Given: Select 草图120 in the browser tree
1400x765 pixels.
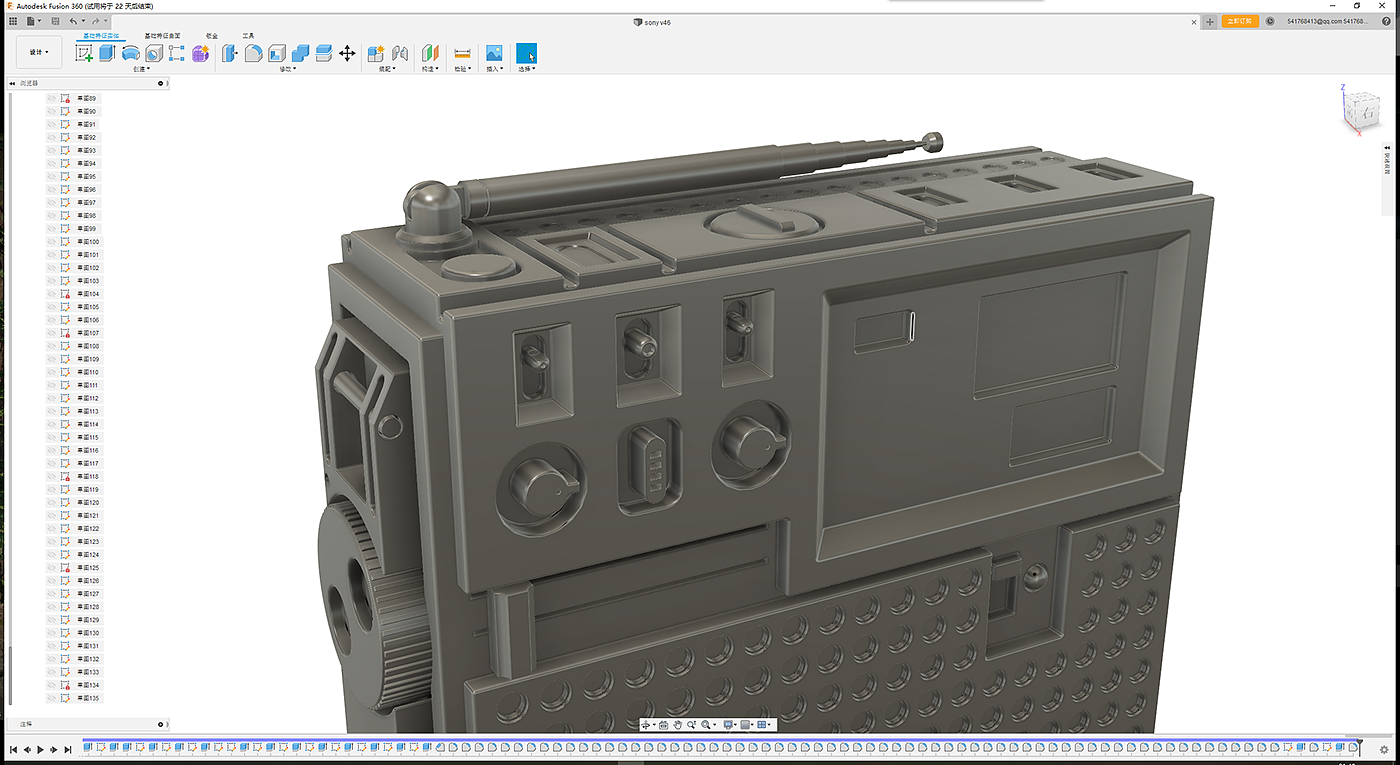Looking at the screenshot, I should tap(89, 502).
